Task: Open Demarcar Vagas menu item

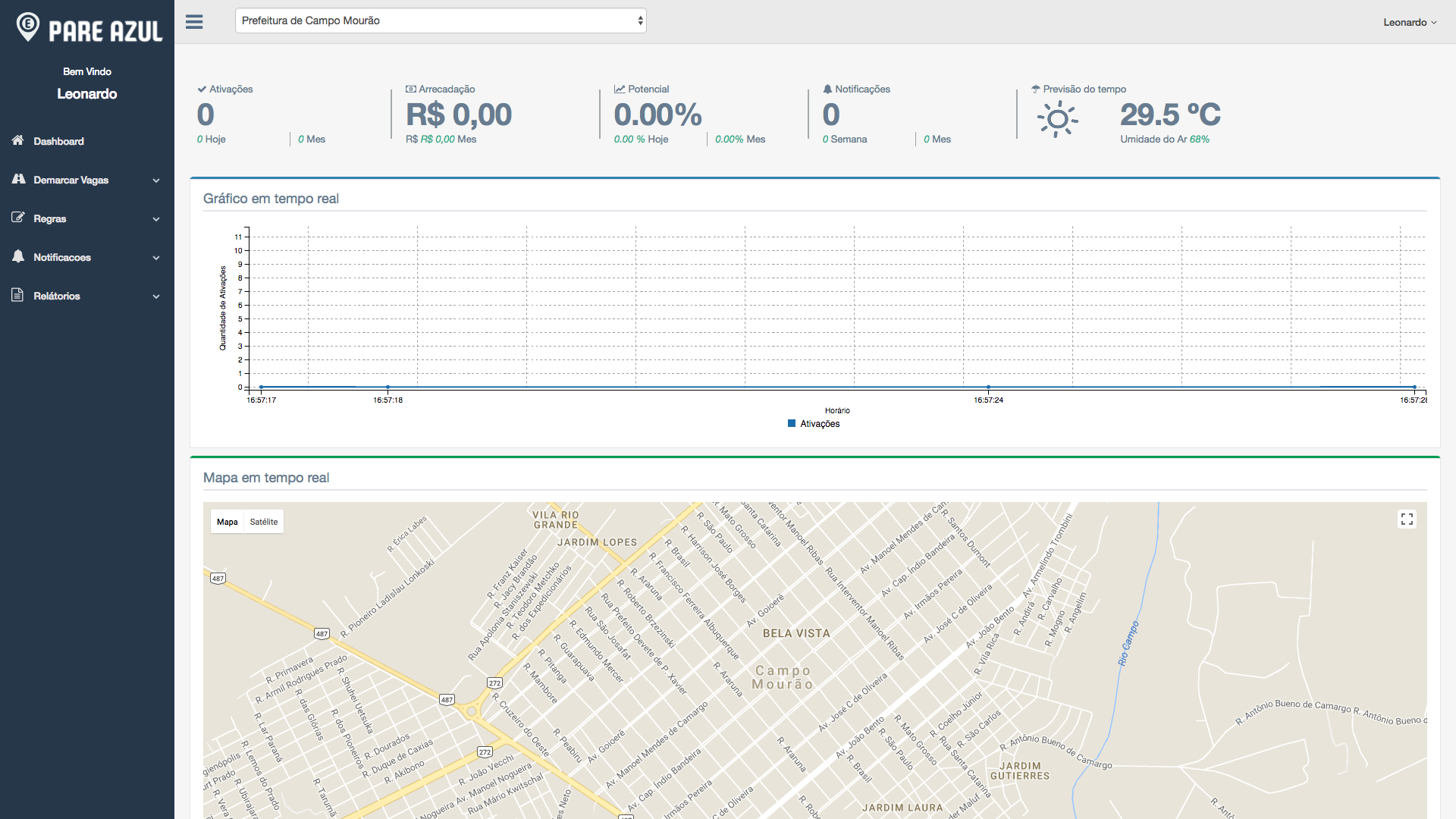Action: pyautogui.click(x=87, y=180)
